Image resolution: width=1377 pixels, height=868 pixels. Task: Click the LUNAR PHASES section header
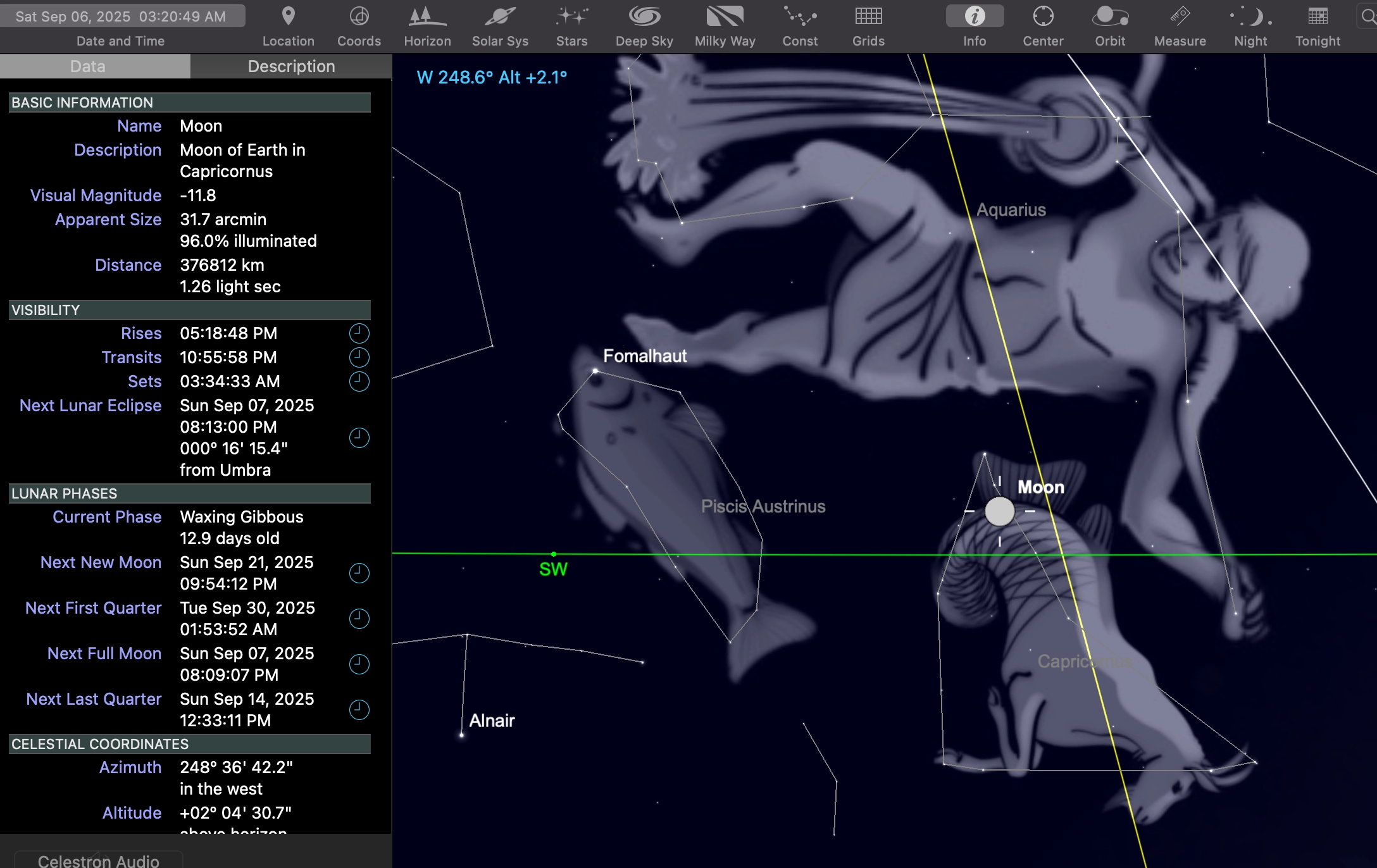(x=190, y=493)
